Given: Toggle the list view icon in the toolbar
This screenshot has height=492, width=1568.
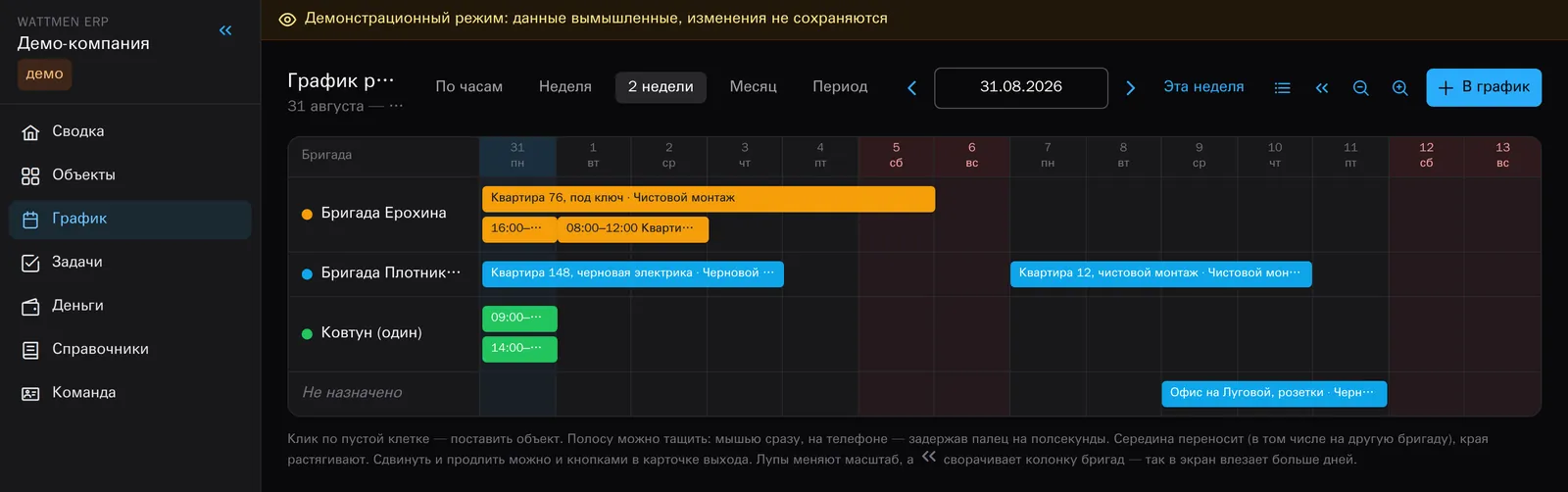Looking at the screenshot, I should tap(1282, 88).
